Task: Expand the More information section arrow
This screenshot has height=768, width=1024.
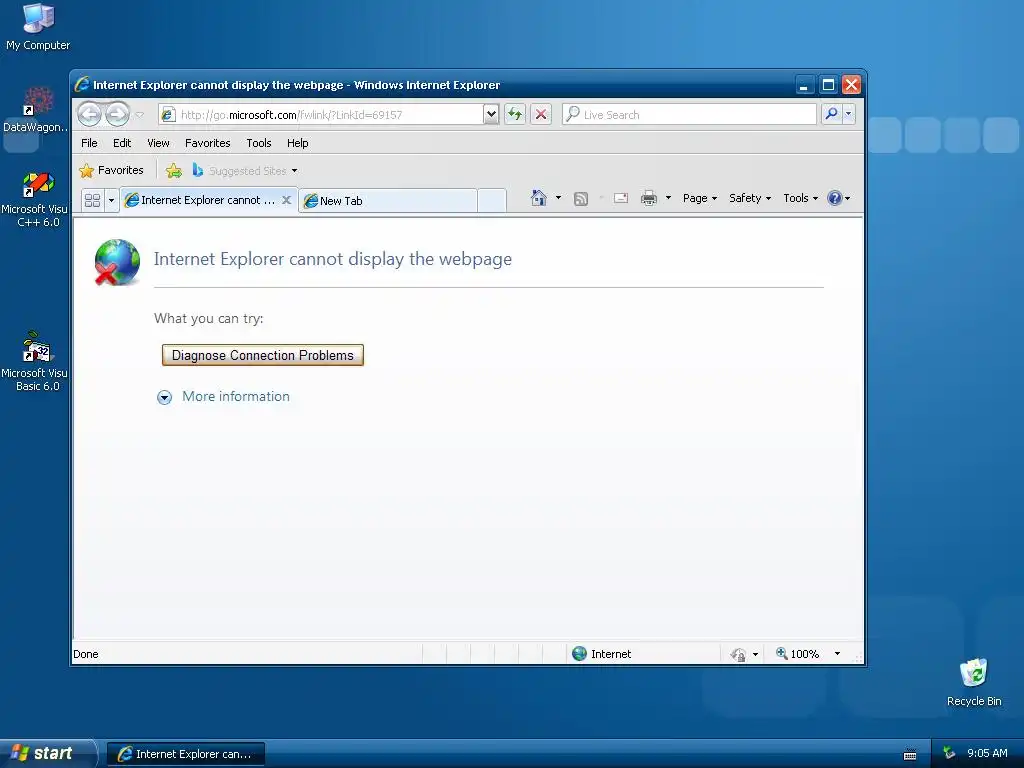Action: tap(165, 397)
